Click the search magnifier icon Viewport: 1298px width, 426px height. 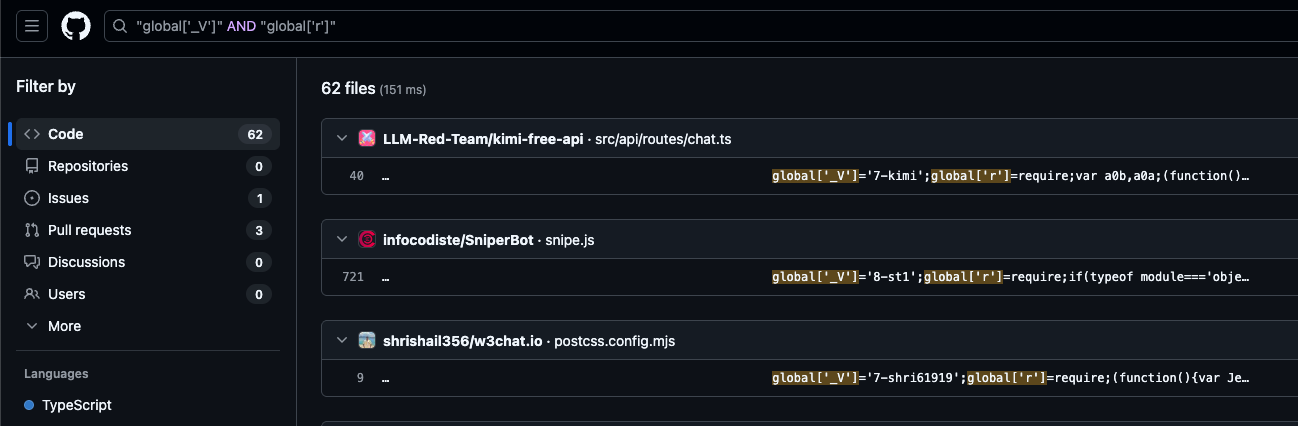(120, 26)
